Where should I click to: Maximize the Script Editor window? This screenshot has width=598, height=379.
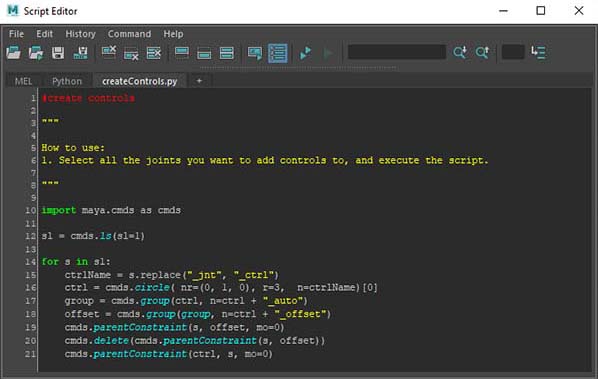tap(541, 11)
